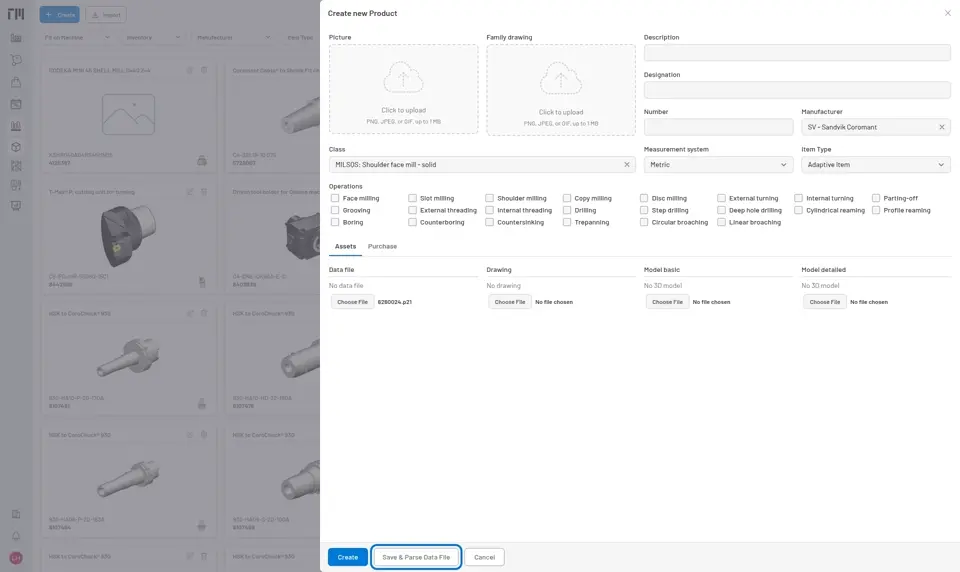Cancel the product creation
The width and height of the screenshot is (960, 572).
(x=484, y=557)
